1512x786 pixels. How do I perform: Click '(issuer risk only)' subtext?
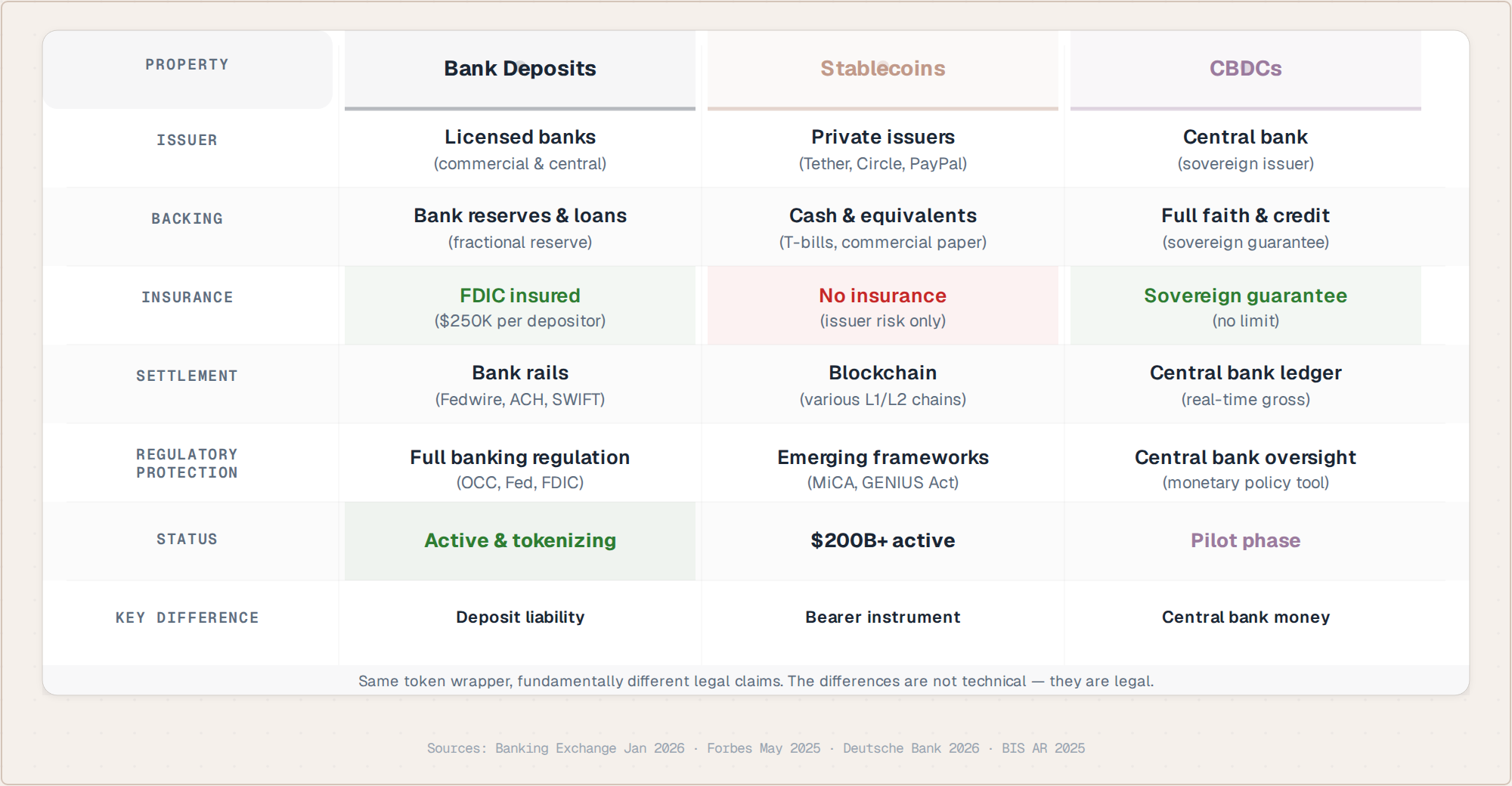click(883, 320)
